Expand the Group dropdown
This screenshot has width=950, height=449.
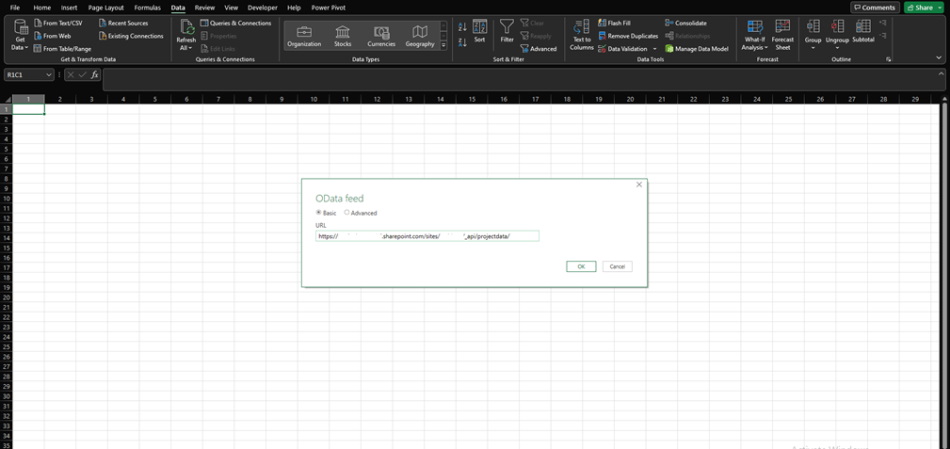point(812,48)
